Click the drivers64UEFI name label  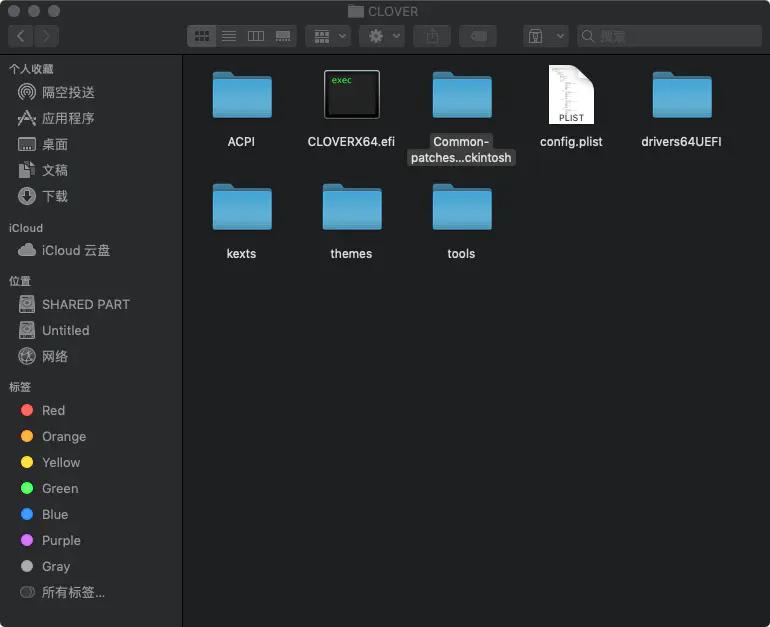(681, 142)
